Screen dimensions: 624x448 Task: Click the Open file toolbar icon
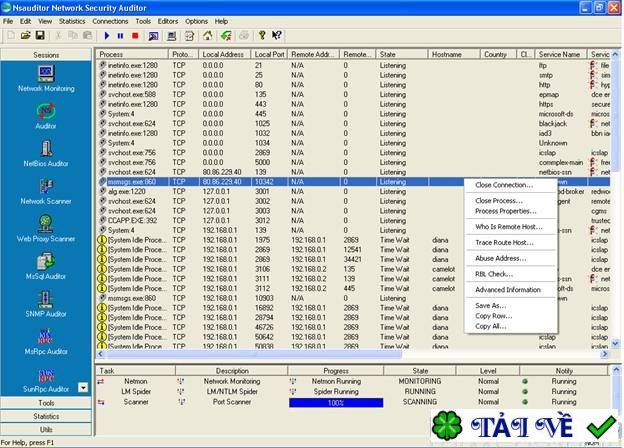point(23,35)
